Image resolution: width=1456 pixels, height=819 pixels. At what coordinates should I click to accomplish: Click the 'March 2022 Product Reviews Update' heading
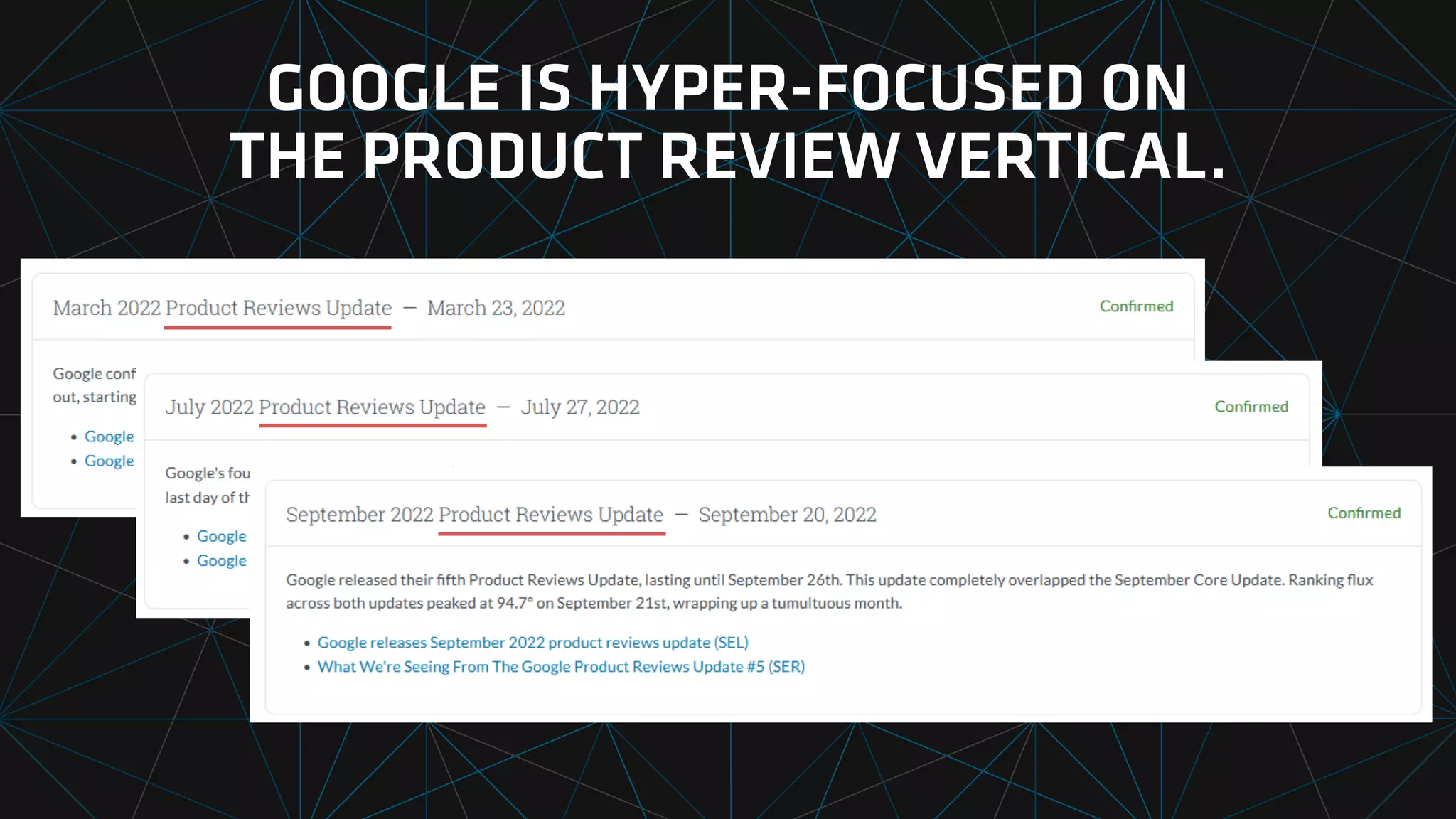point(222,308)
